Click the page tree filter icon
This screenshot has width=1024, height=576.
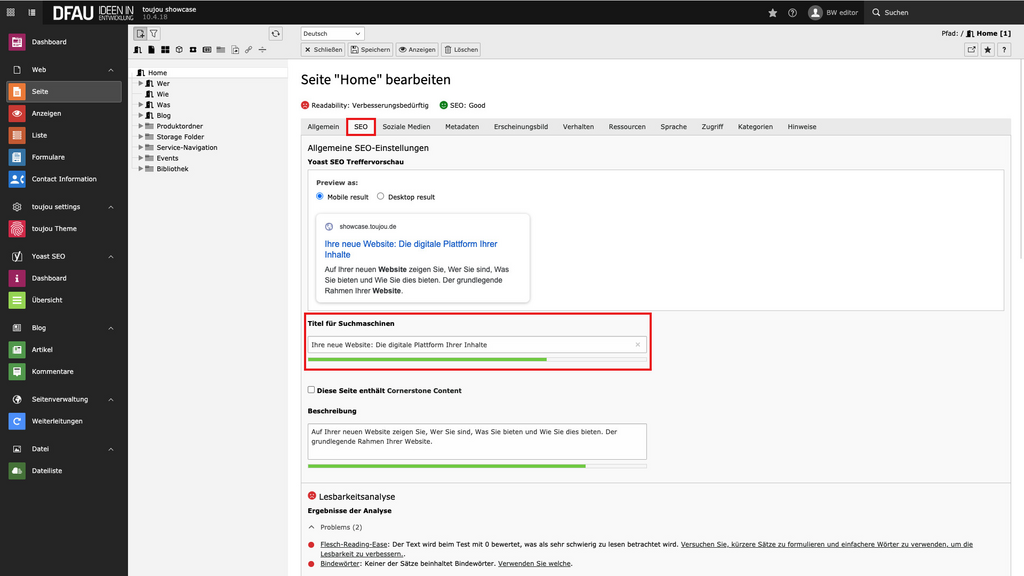click(155, 33)
